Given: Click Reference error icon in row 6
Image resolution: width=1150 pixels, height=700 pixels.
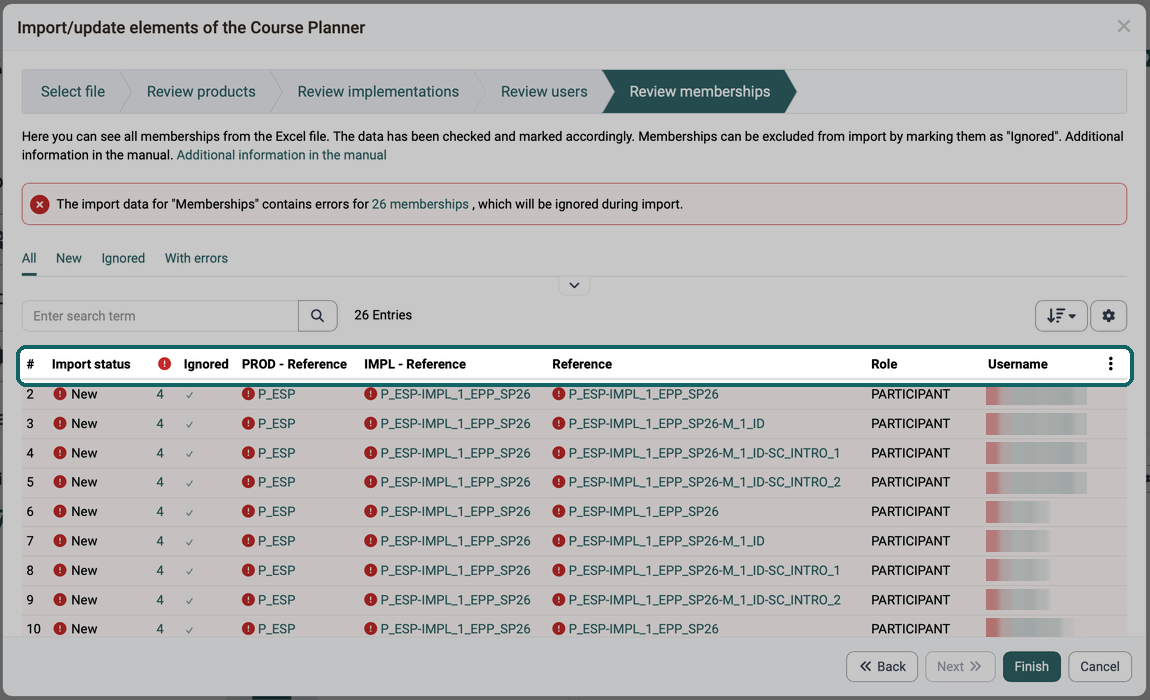Looking at the screenshot, I should coord(559,511).
